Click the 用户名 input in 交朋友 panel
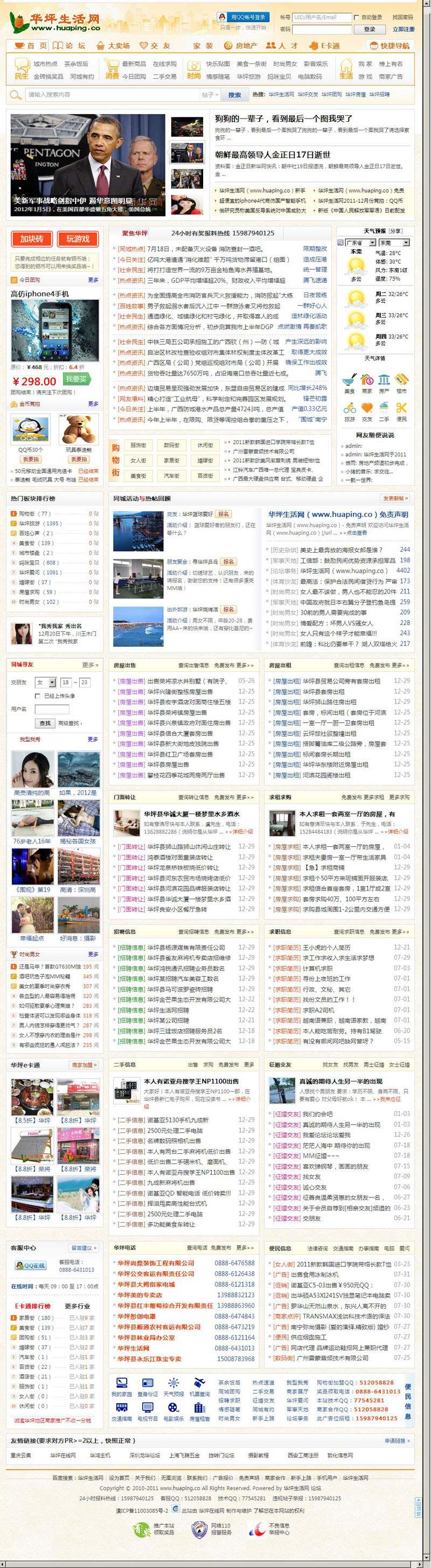Image resolution: width=431 pixels, height=1568 pixels. pyautogui.click(x=52, y=709)
